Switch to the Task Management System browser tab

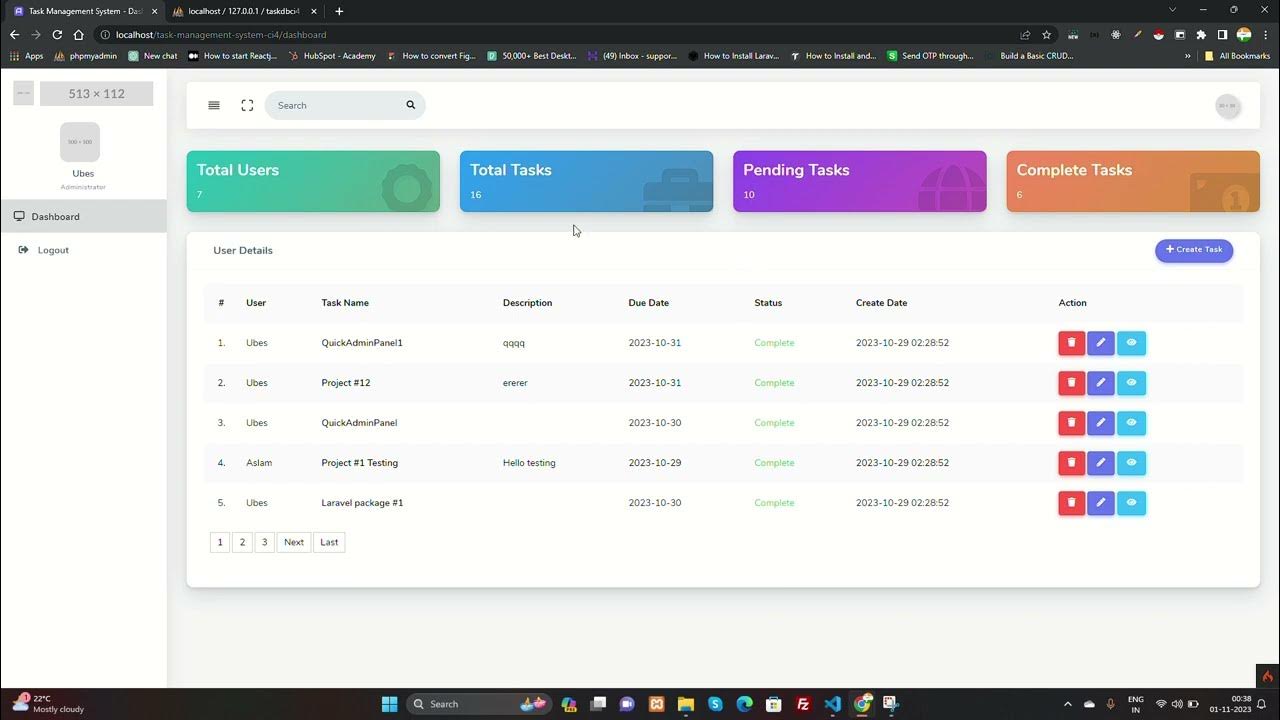point(85,11)
